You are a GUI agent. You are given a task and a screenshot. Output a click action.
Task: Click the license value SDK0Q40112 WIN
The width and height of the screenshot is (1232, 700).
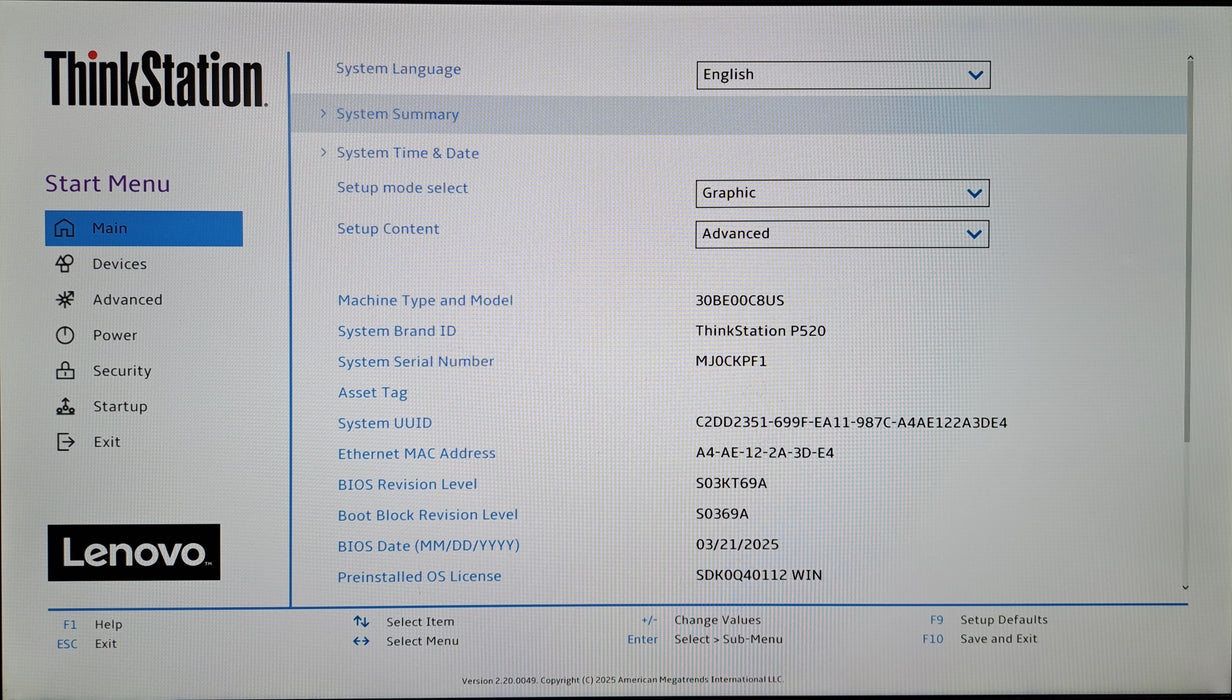759,575
